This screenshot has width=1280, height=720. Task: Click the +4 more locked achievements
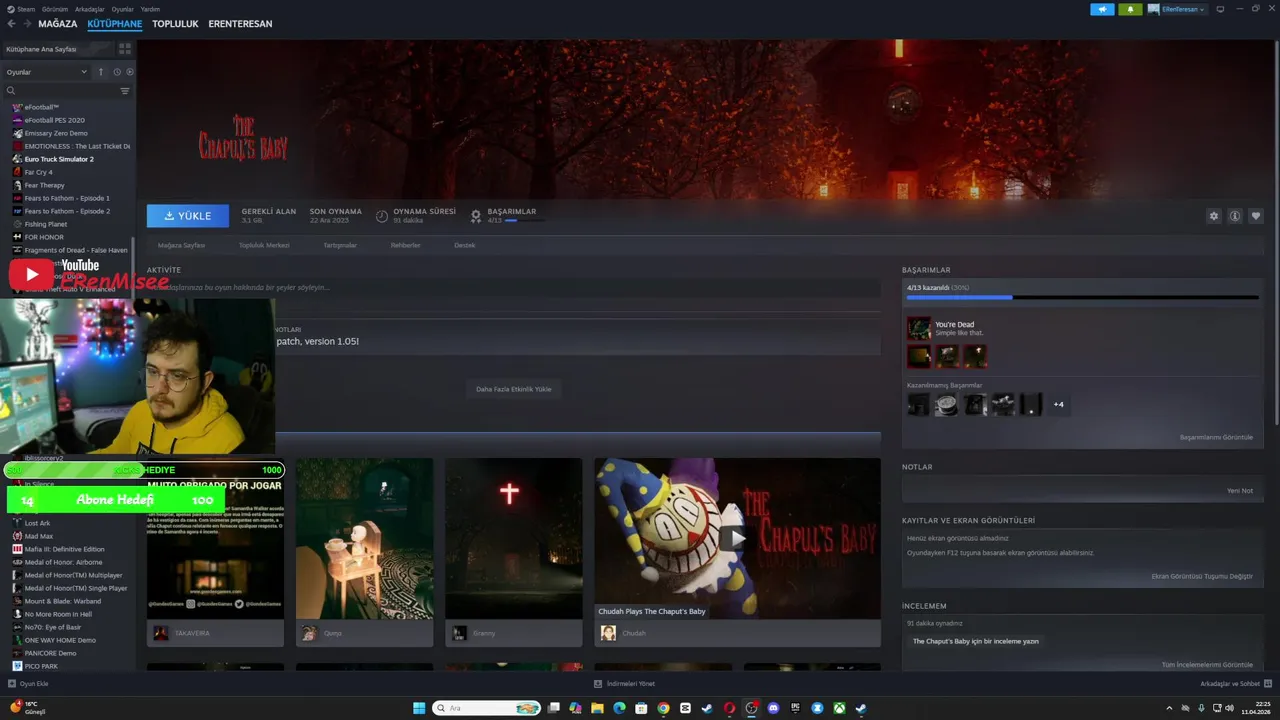coord(1058,404)
